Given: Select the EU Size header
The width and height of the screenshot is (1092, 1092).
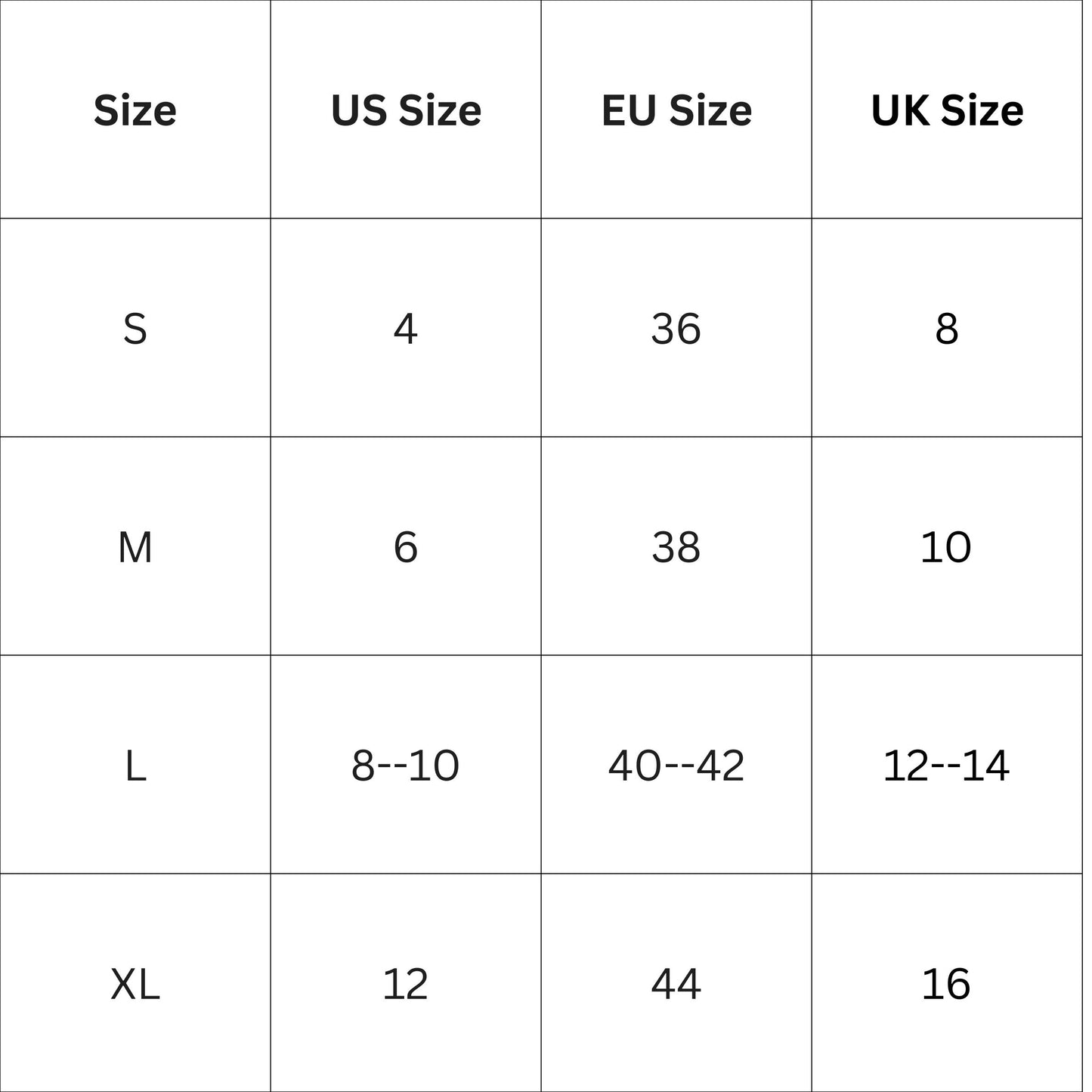Looking at the screenshot, I should tap(676, 110).
